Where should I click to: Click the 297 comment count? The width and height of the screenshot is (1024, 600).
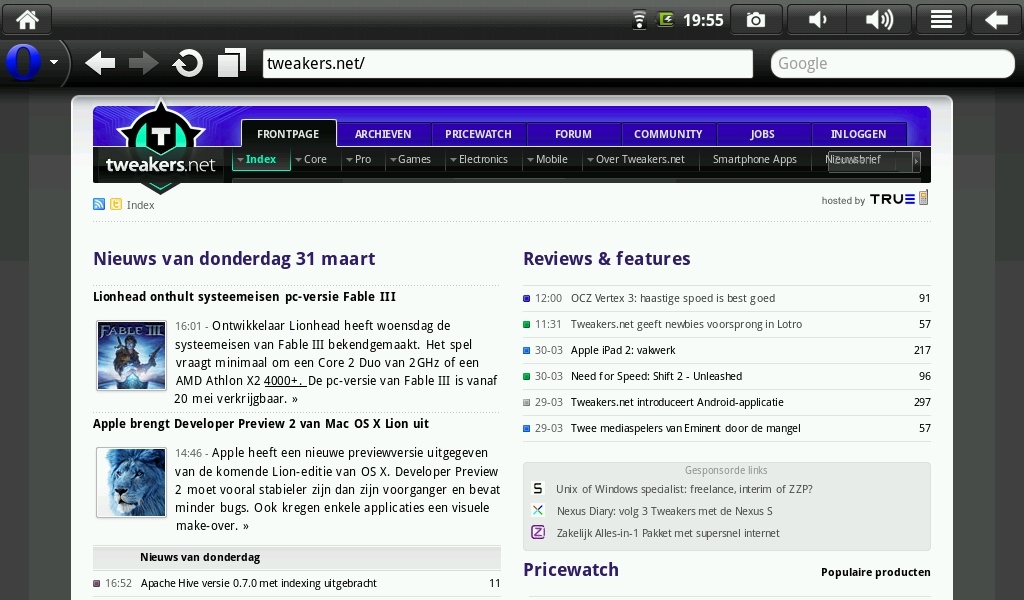tap(922, 402)
